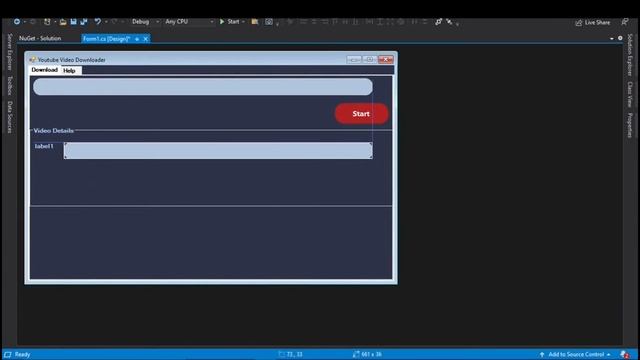Open the Class View side panel
Viewport: 640px width, 360px height.
[630, 94]
